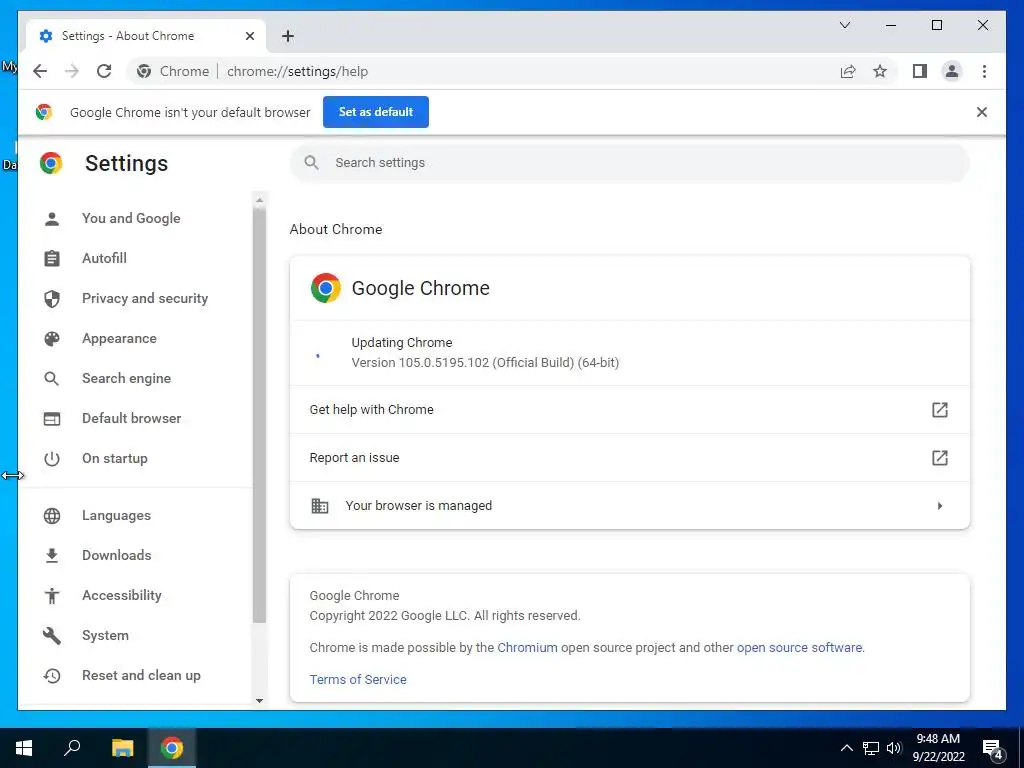Open On startup settings

(115, 458)
